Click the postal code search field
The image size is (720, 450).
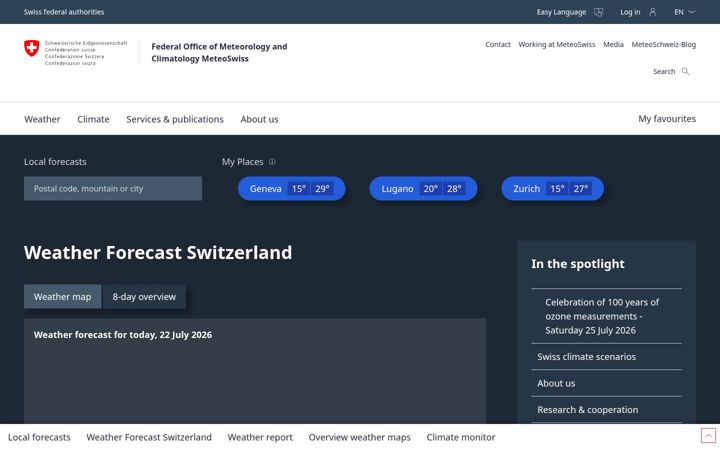[x=113, y=188]
